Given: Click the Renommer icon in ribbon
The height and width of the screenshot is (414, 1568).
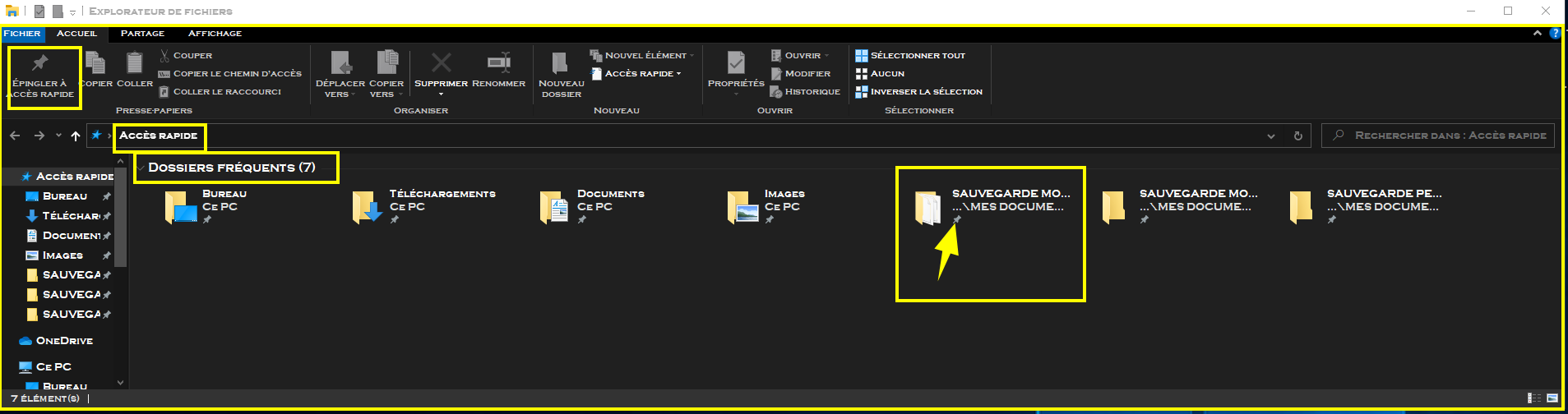Looking at the screenshot, I should (498, 63).
